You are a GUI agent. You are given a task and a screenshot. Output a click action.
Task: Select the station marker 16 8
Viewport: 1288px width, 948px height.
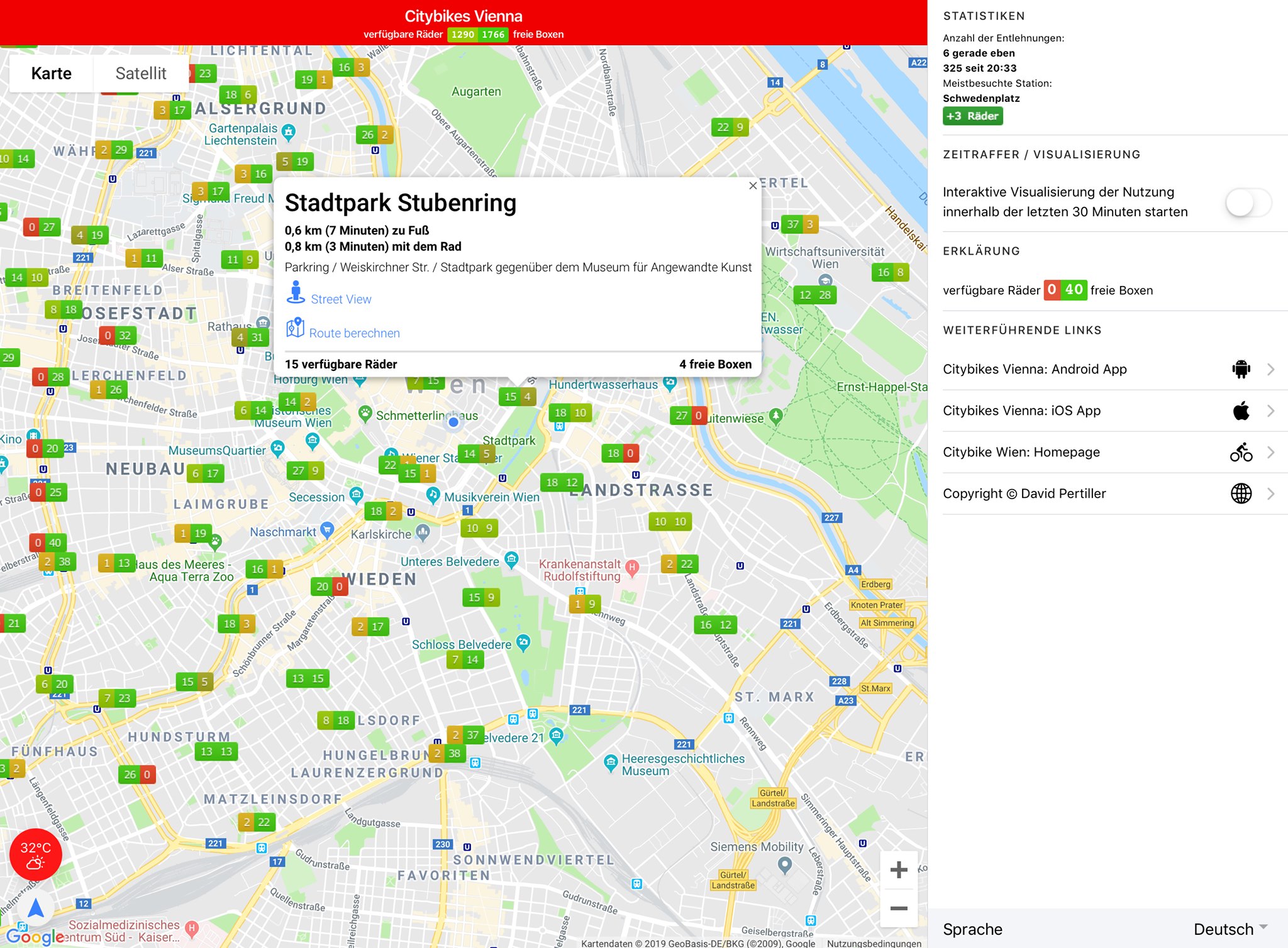click(x=891, y=272)
